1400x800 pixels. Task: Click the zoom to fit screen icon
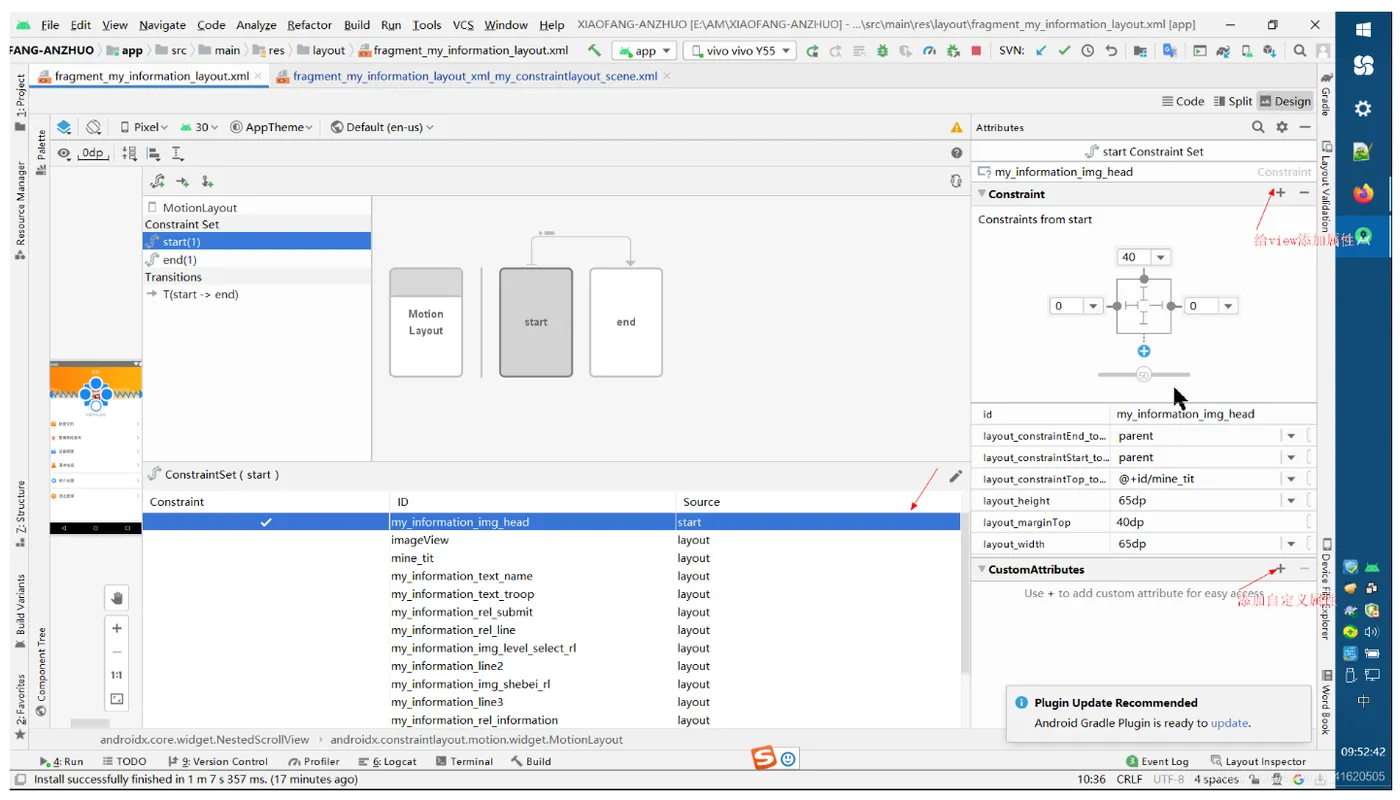tap(117, 699)
